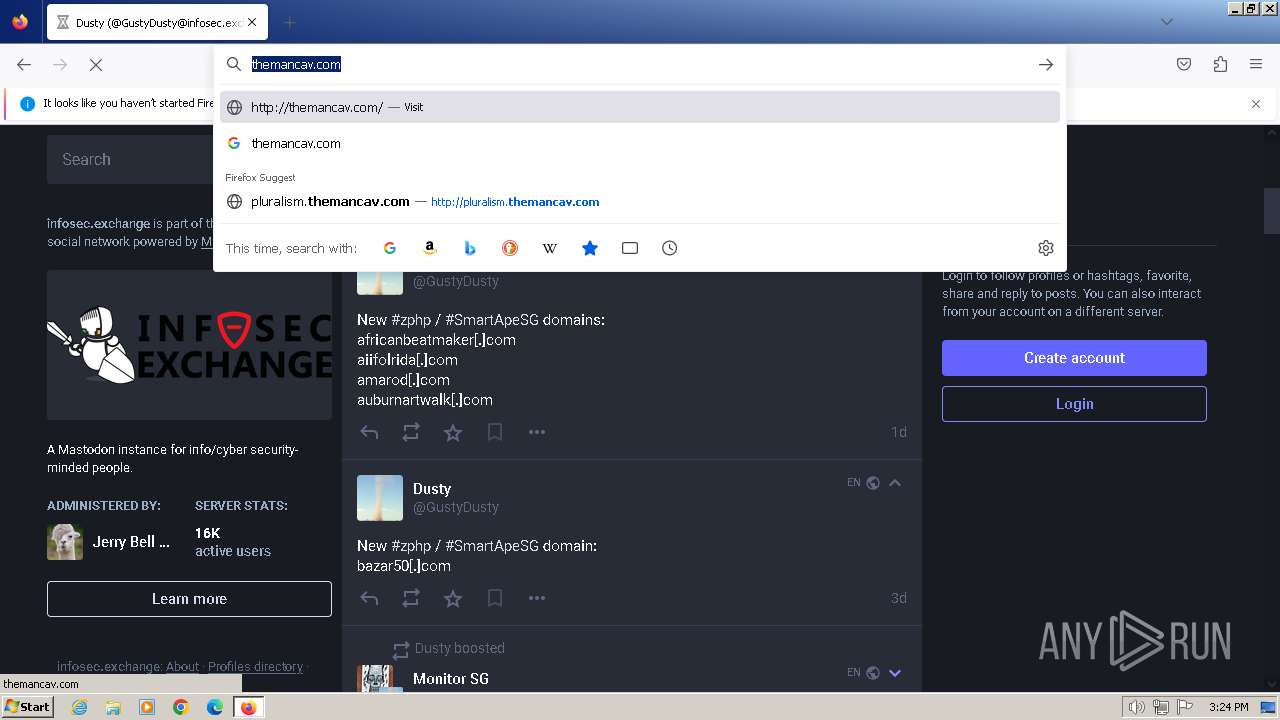Search this time with Wikipedia
This screenshot has height=720, width=1280.
pos(550,248)
